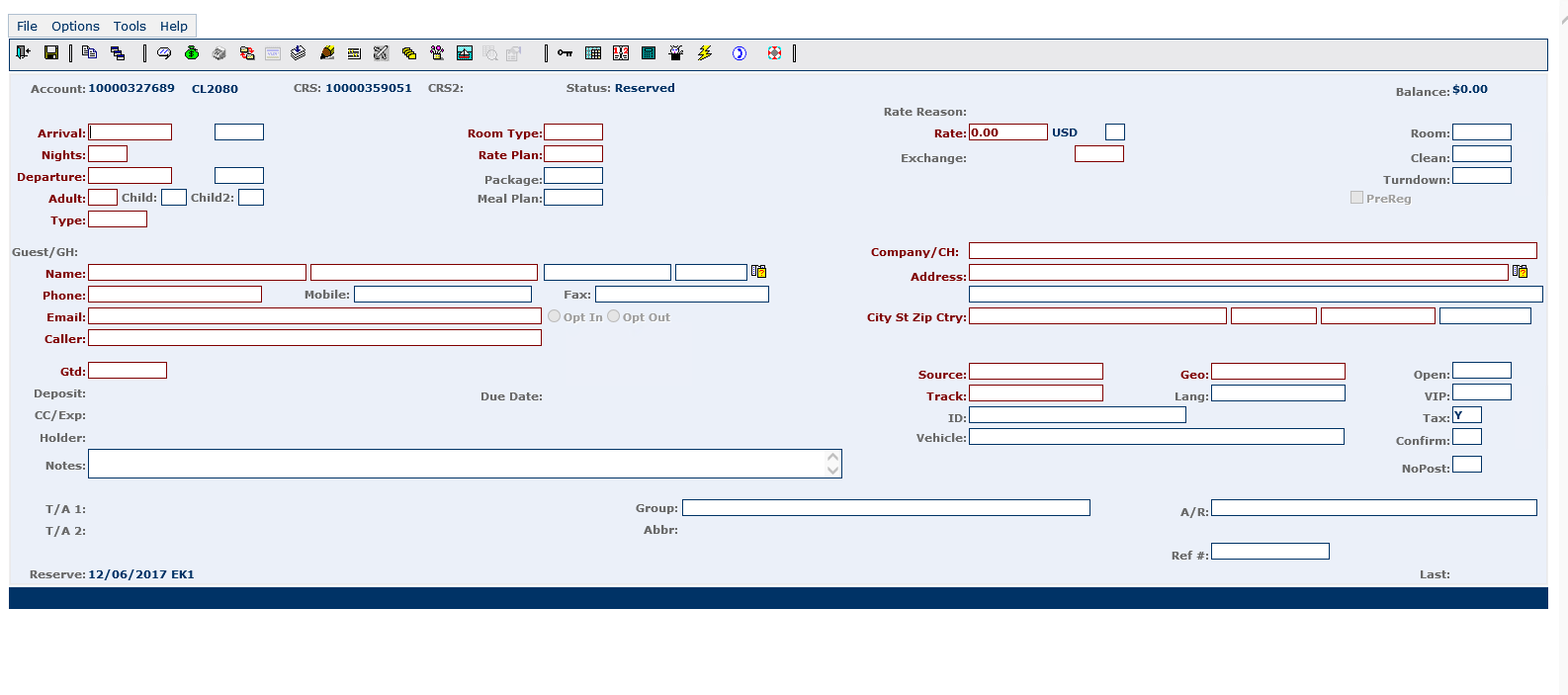The height and width of the screenshot is (695, 1568).
Task: Open the Help menu
Action: (x=174, y=27)
